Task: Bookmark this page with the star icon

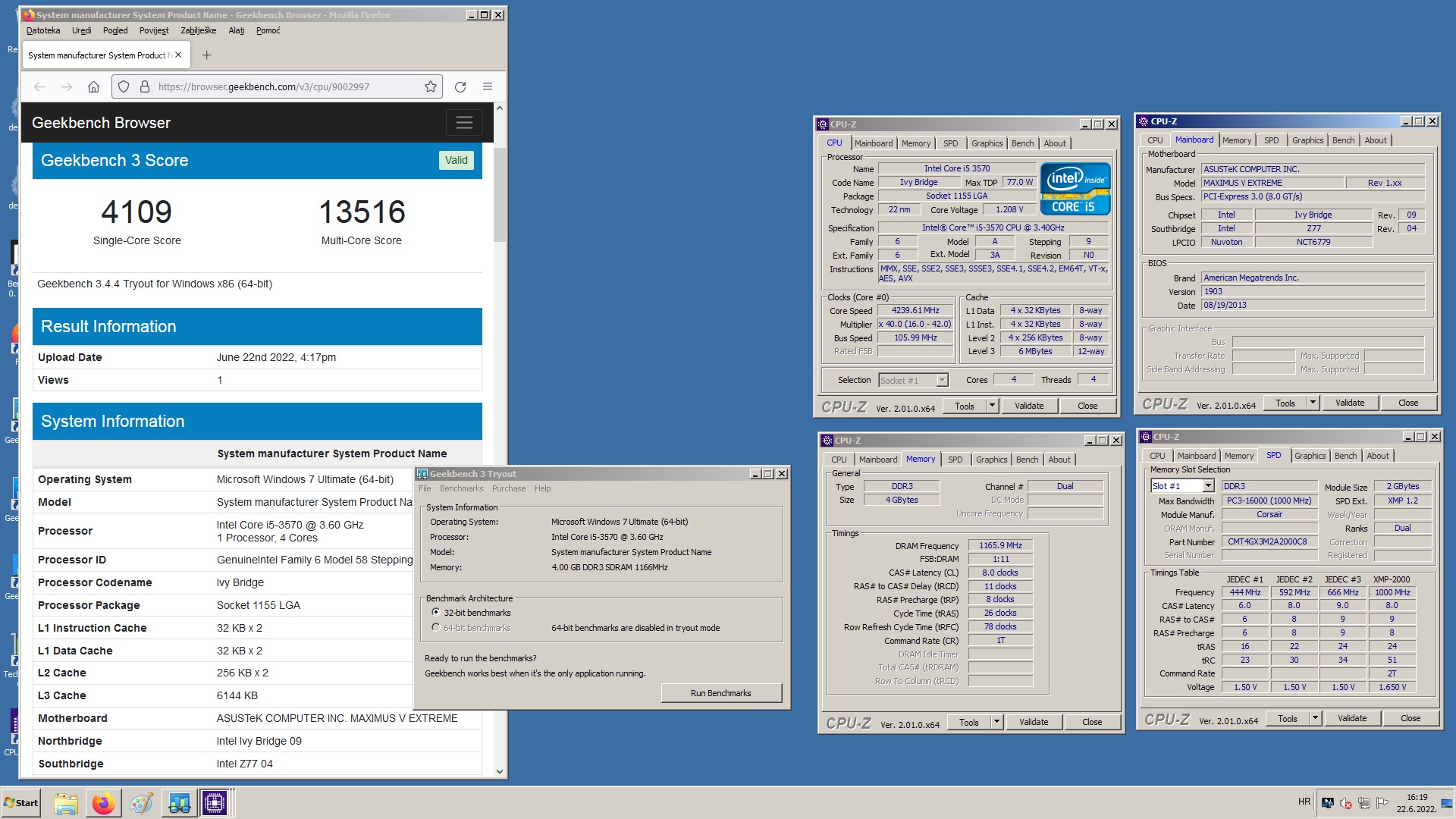Action: [431, 86]
